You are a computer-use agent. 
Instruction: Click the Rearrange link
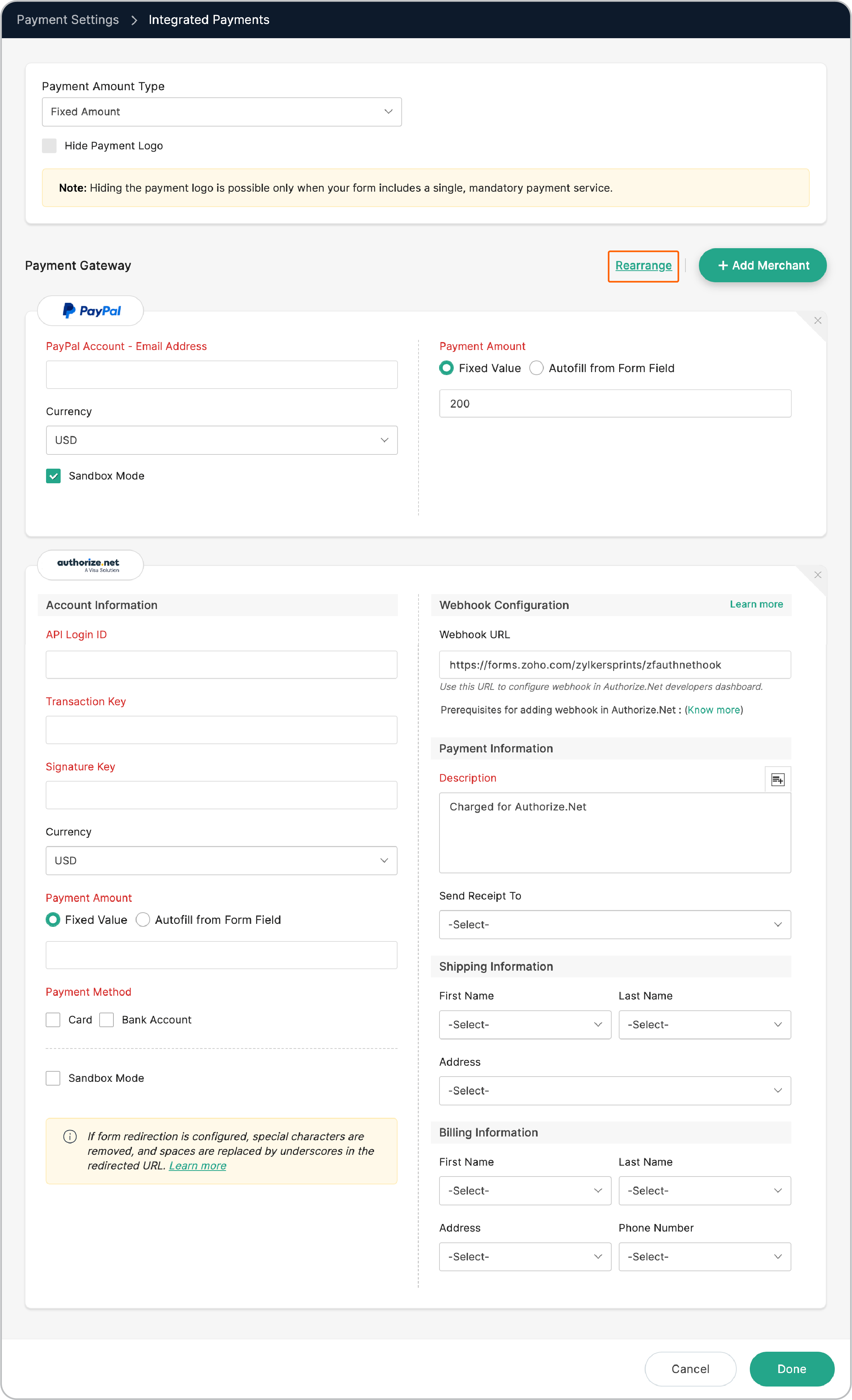[x=643, y=265]
